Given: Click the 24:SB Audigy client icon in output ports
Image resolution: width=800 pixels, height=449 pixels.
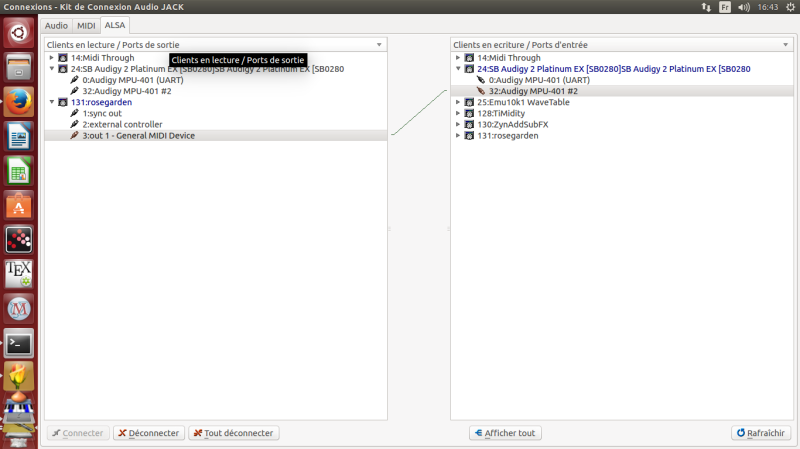Looking at the screenshot, I should (x=63, y=69).
